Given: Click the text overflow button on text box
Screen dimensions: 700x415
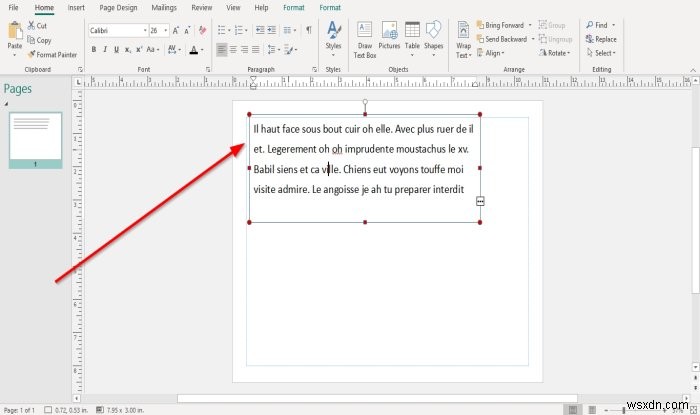Looking at the screenshot, I should tap(480, 202).
